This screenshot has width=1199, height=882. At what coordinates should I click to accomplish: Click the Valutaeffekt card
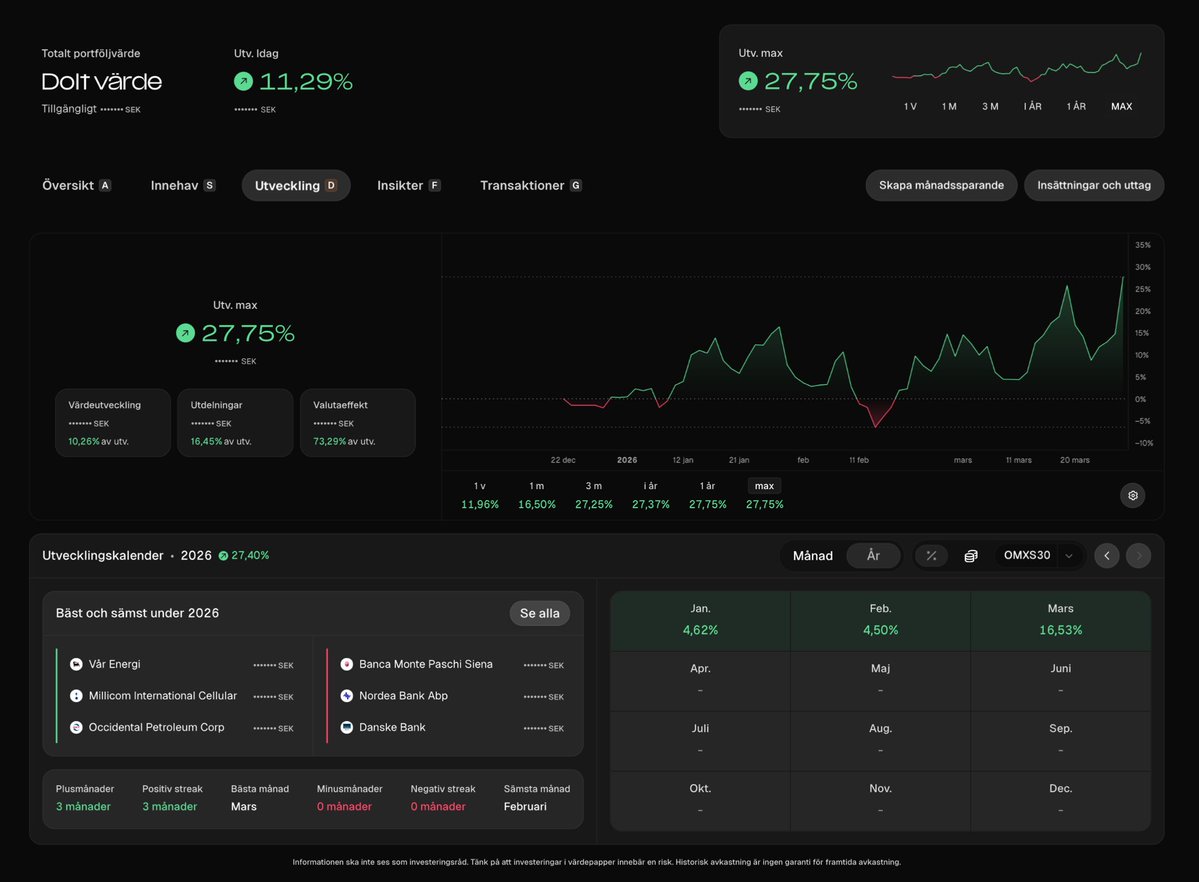(358, 423)
